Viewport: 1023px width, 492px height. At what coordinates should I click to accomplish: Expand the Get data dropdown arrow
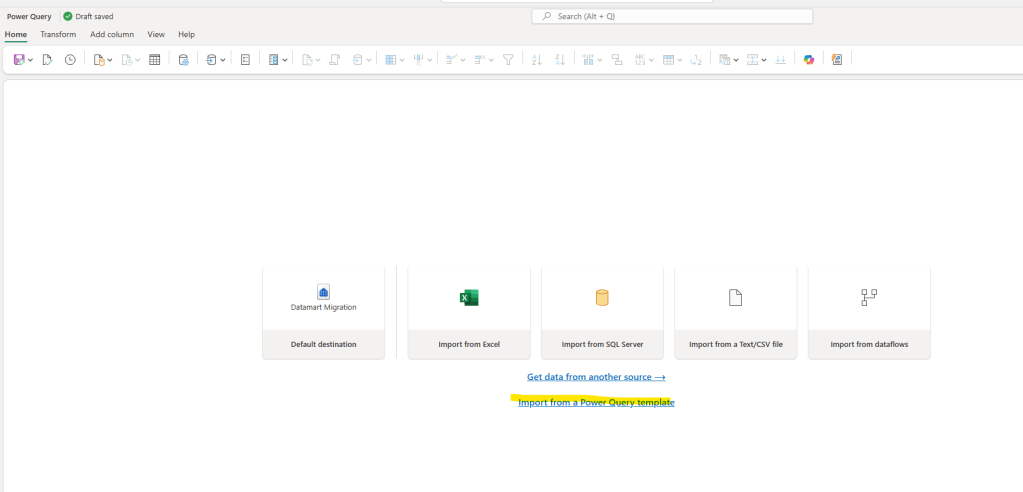[x=110, y=60]
